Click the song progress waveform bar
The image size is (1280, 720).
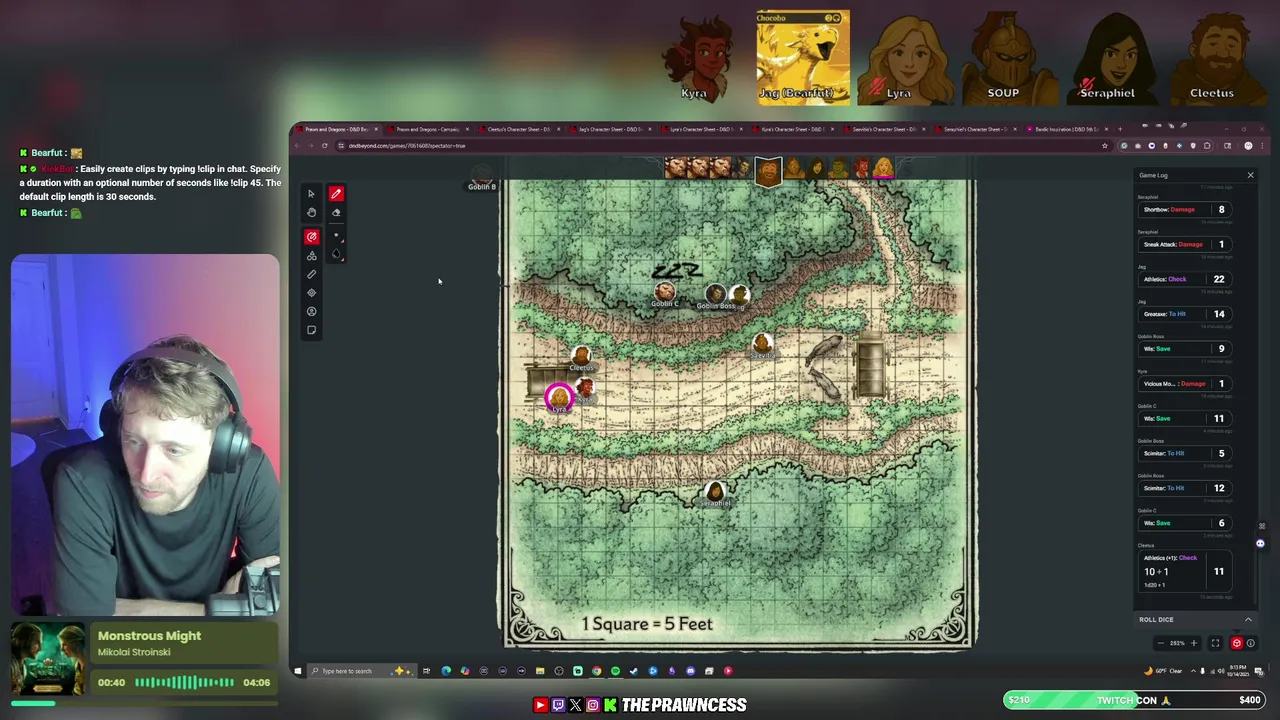[x=184, y=682]
